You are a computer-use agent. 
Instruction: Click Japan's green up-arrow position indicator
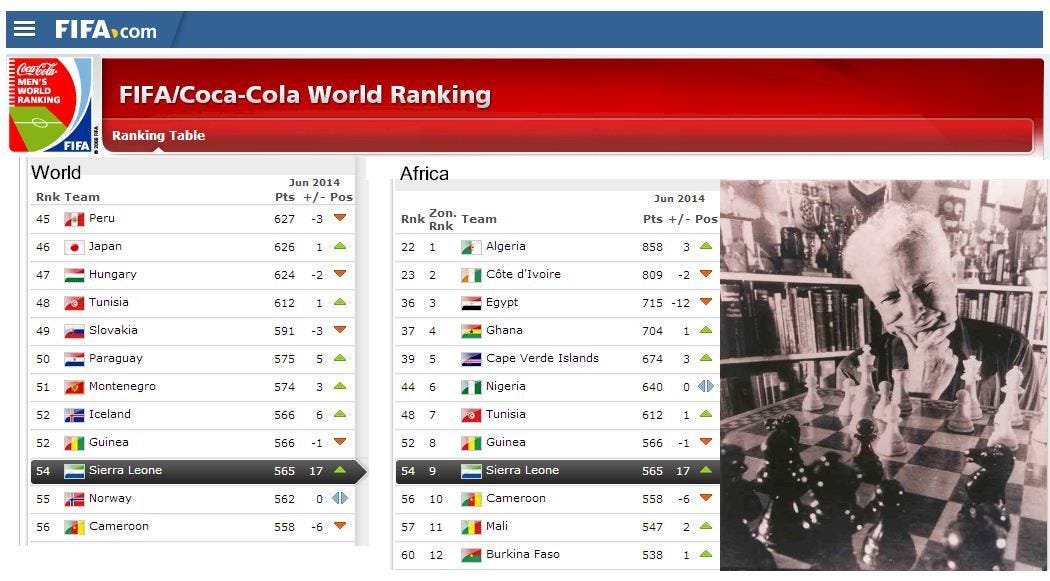340,246
